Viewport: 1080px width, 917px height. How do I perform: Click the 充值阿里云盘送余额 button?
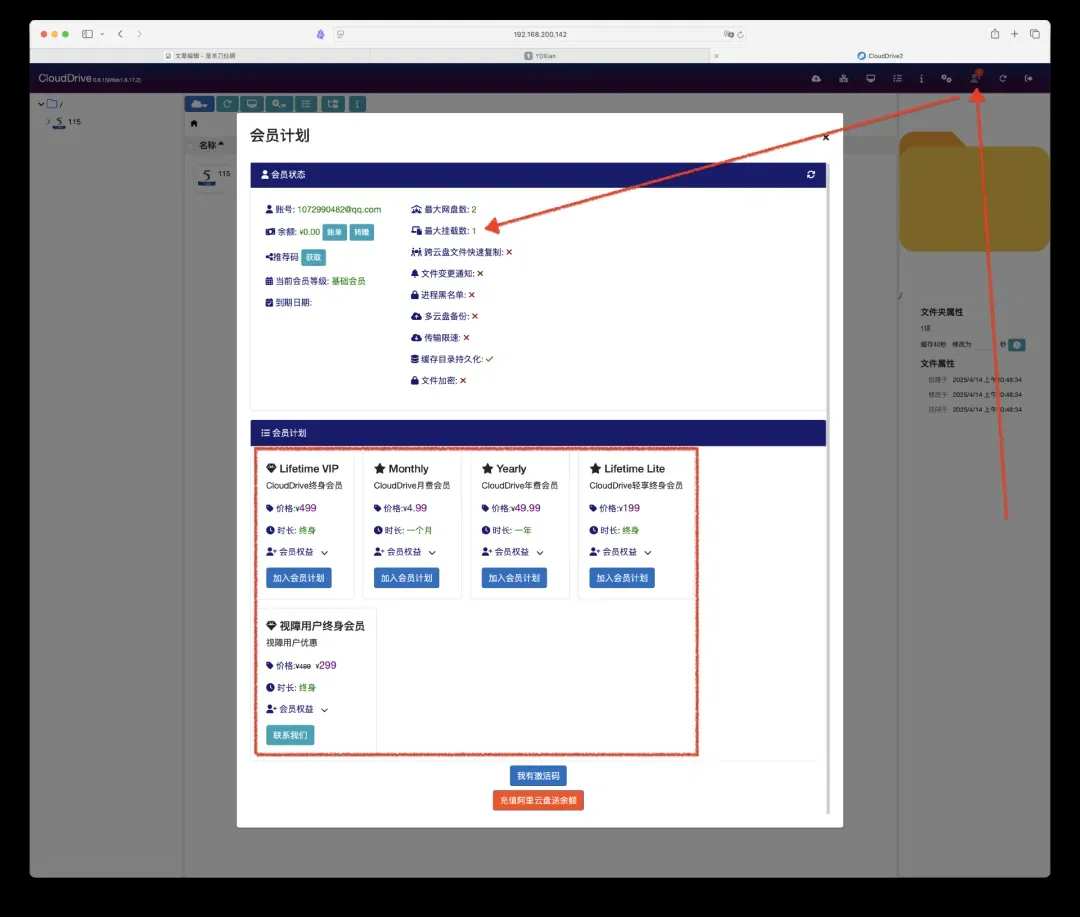538,801
